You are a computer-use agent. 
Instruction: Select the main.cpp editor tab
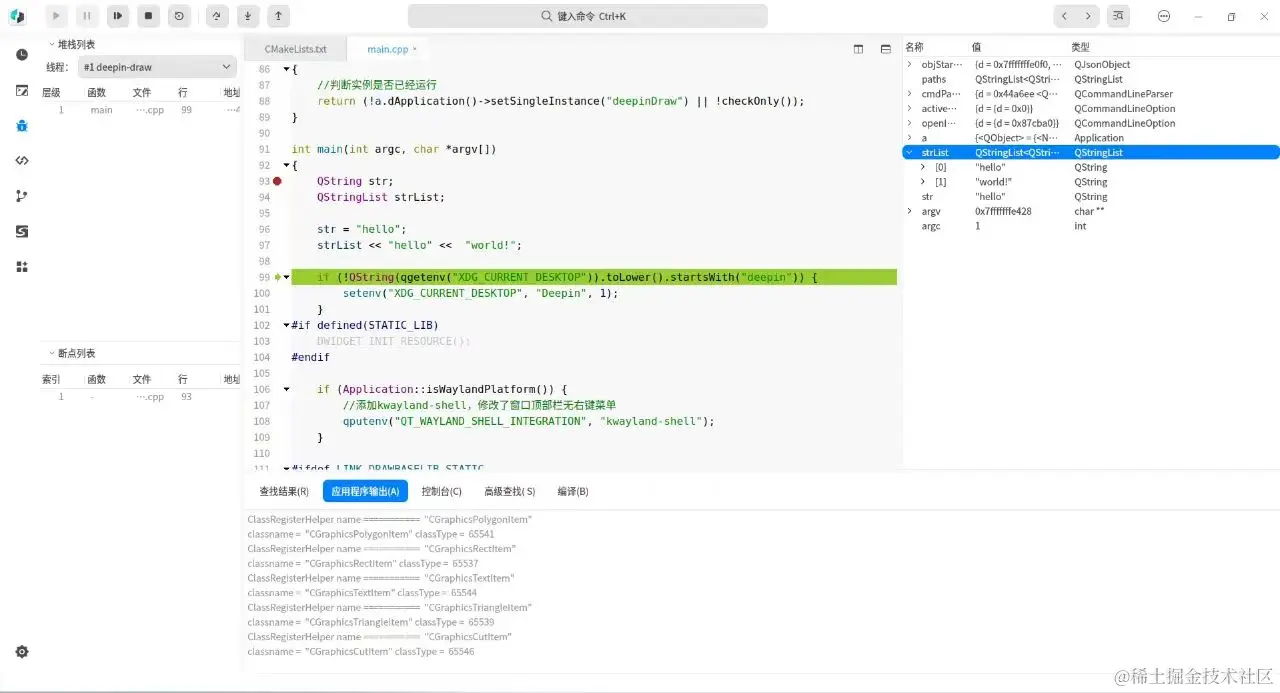[x=388, y=49]
